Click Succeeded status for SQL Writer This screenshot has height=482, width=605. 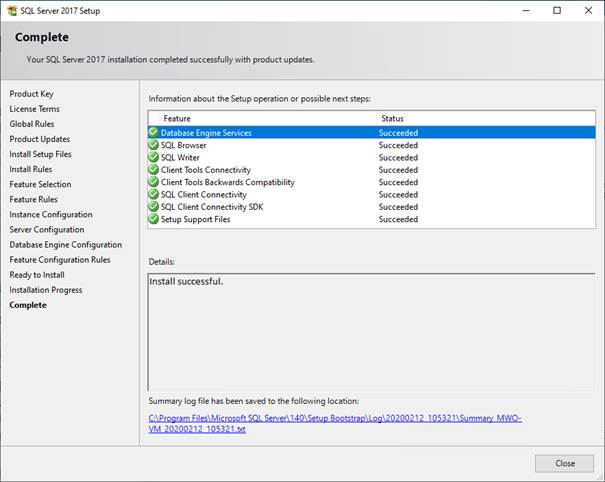coord(398,157)
